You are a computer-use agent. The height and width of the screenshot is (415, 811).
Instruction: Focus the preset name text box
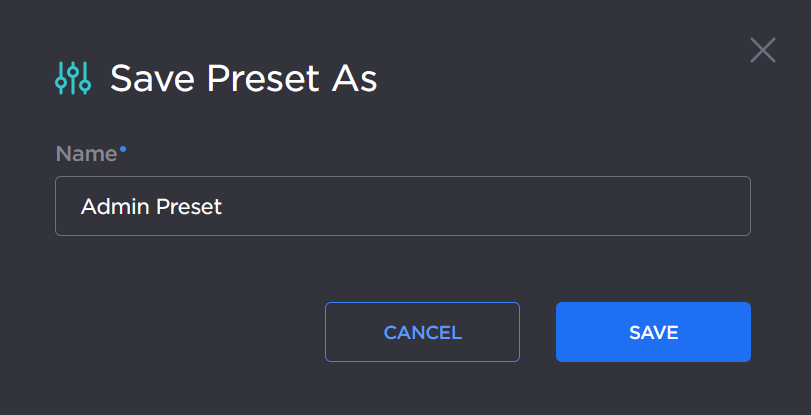click(x=402, y=206)
